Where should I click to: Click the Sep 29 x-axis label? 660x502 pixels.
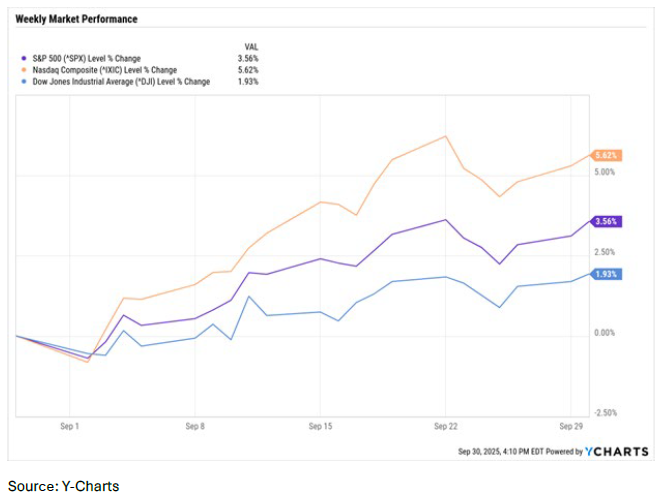569,425
